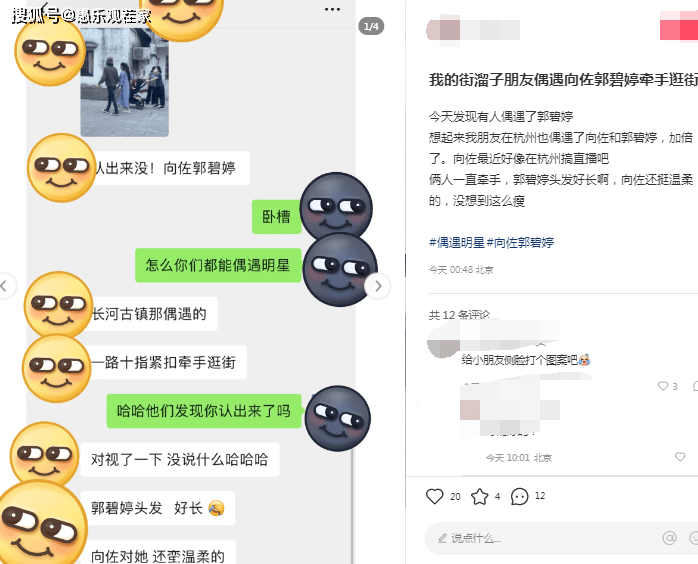Like the reply posted at 10:01
This screenshot has width=698, height=564.
pos(680,457)
